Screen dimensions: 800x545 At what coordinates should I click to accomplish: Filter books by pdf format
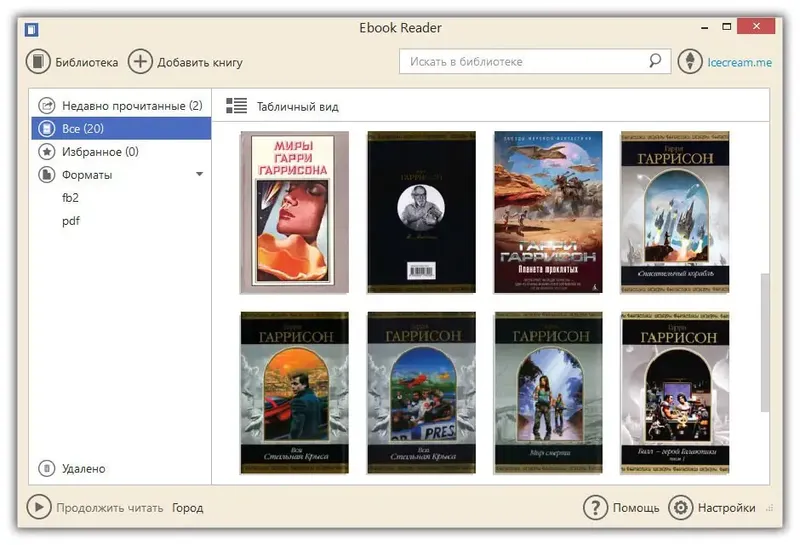click(x=70, y=221)
